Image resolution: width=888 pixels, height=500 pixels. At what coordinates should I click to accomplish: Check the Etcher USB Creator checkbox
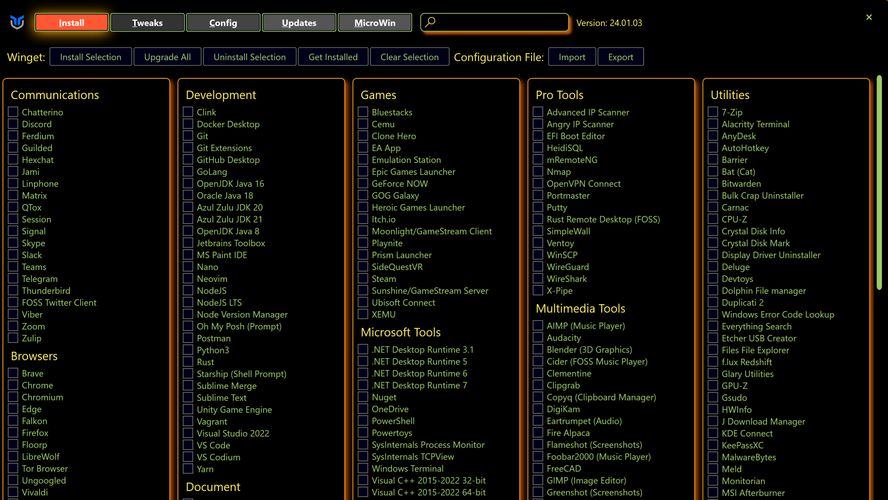pos(713,337)
